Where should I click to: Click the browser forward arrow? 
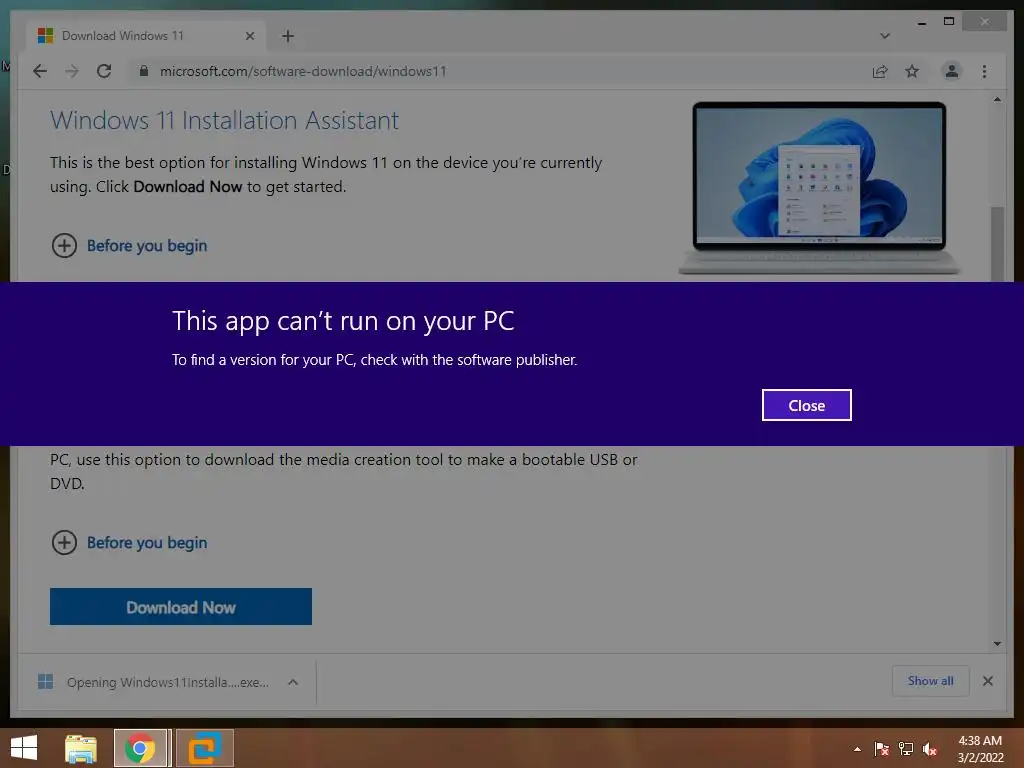[x=72, y=71]
